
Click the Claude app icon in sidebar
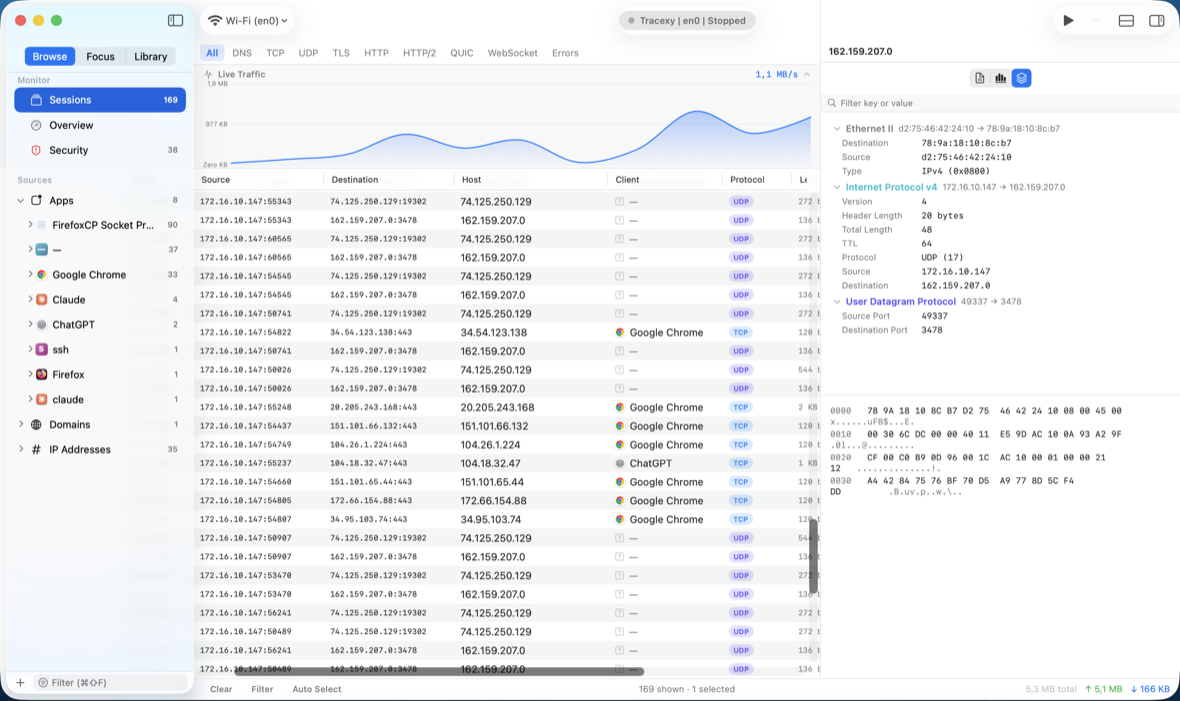pos(41,300)
